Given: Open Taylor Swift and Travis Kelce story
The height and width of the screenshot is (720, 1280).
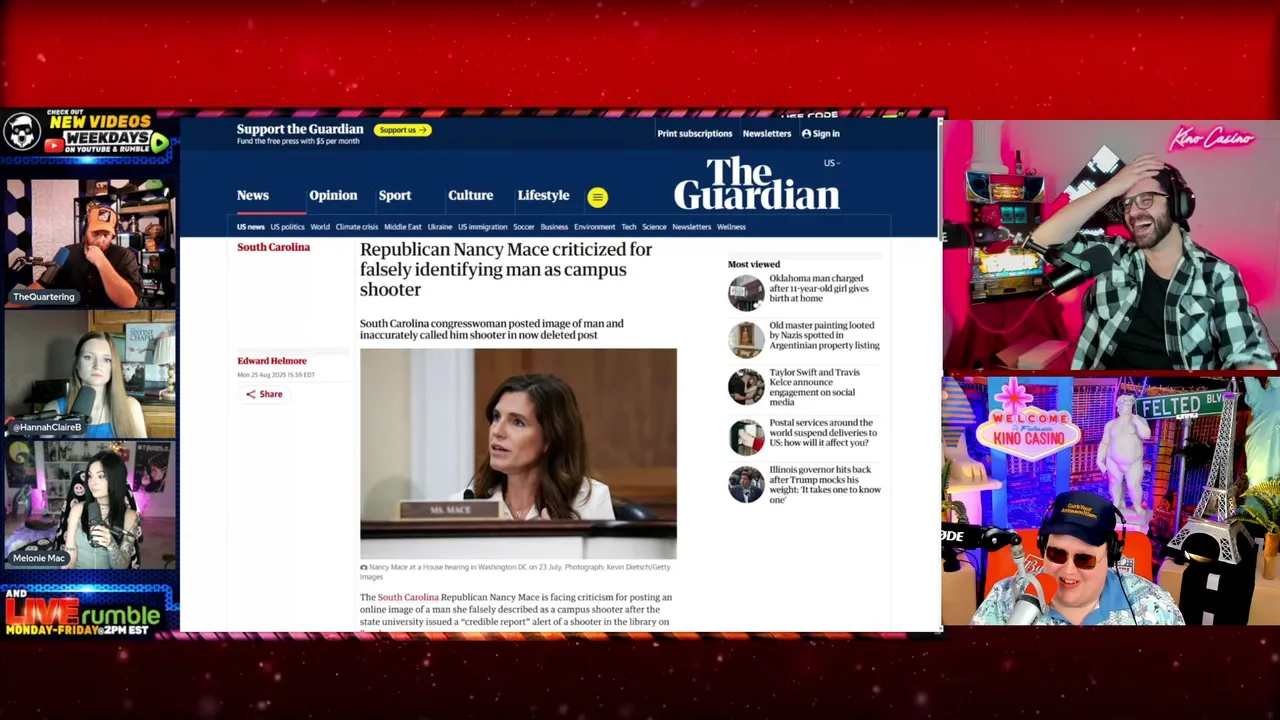Looking at the screenshot, I should 814,387.
